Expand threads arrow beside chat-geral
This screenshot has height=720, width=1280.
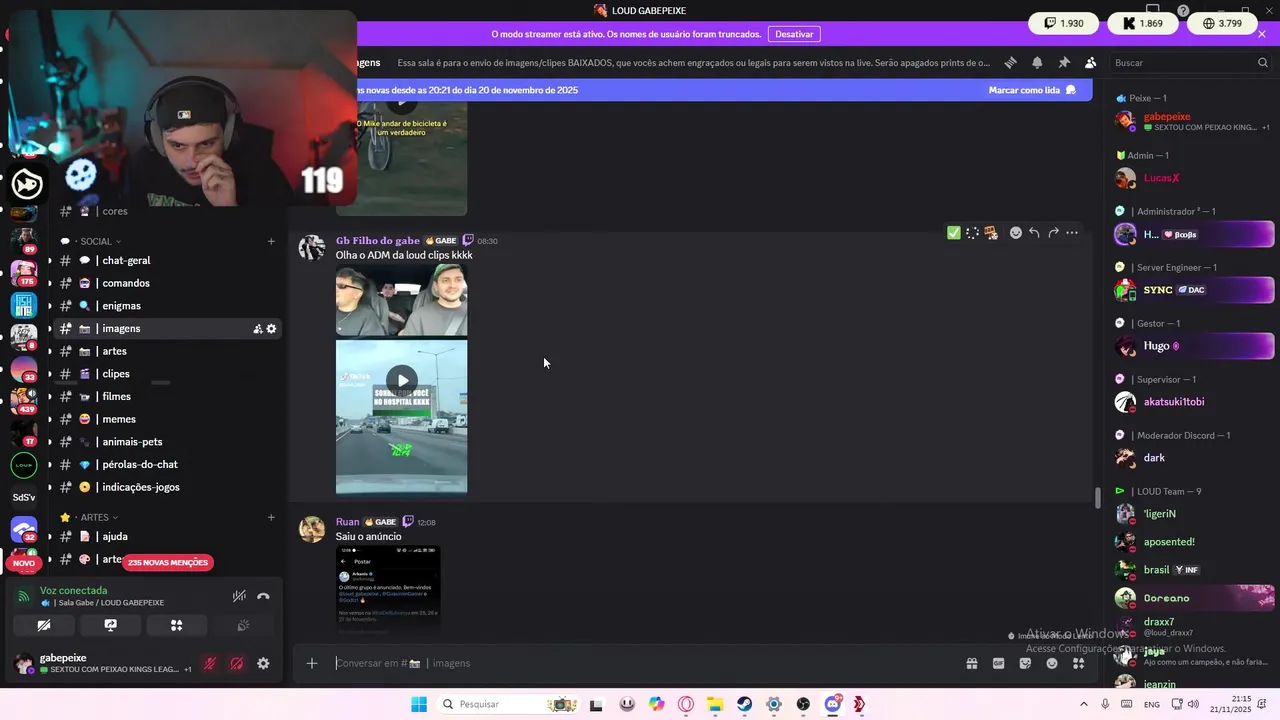(x=49, y=261)
